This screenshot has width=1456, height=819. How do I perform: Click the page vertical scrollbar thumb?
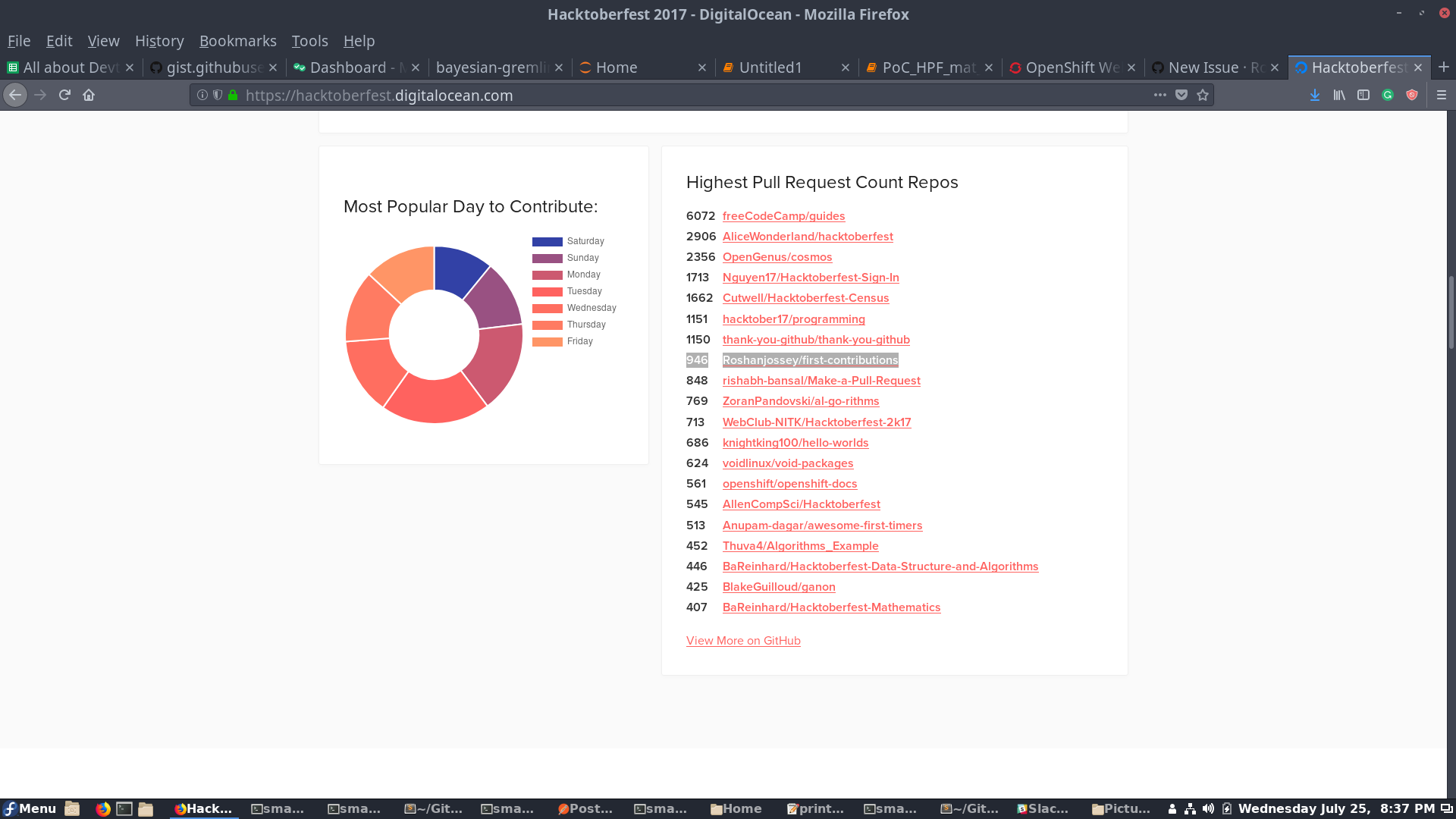1451,312
